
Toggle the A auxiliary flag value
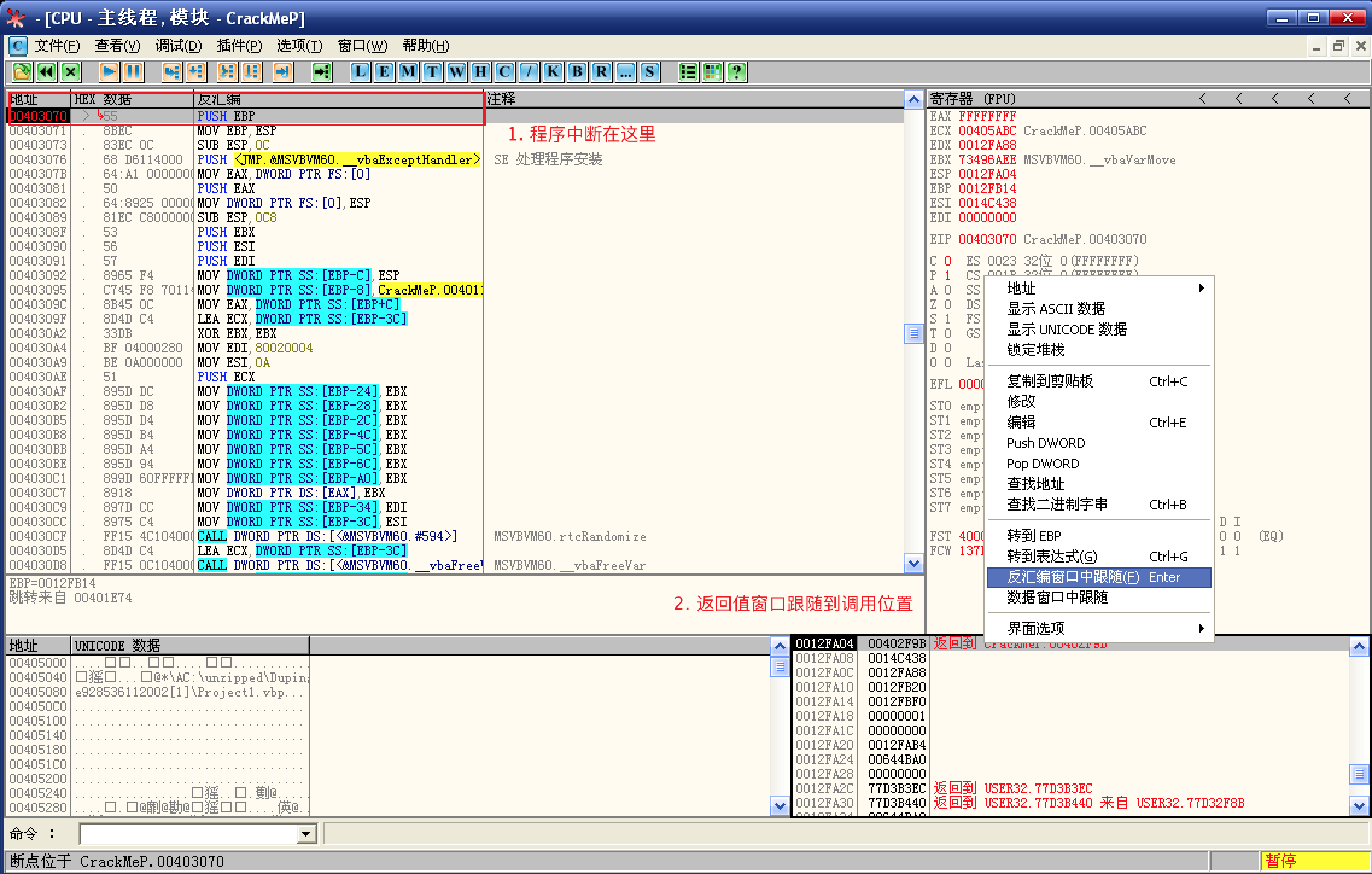coord(948,290)
